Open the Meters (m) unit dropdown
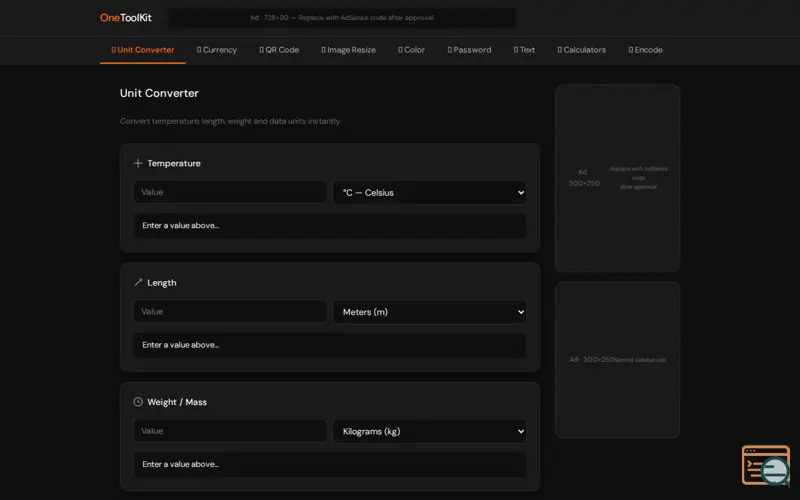Screen dimensions: 800x500 click(x=430, y=312)
